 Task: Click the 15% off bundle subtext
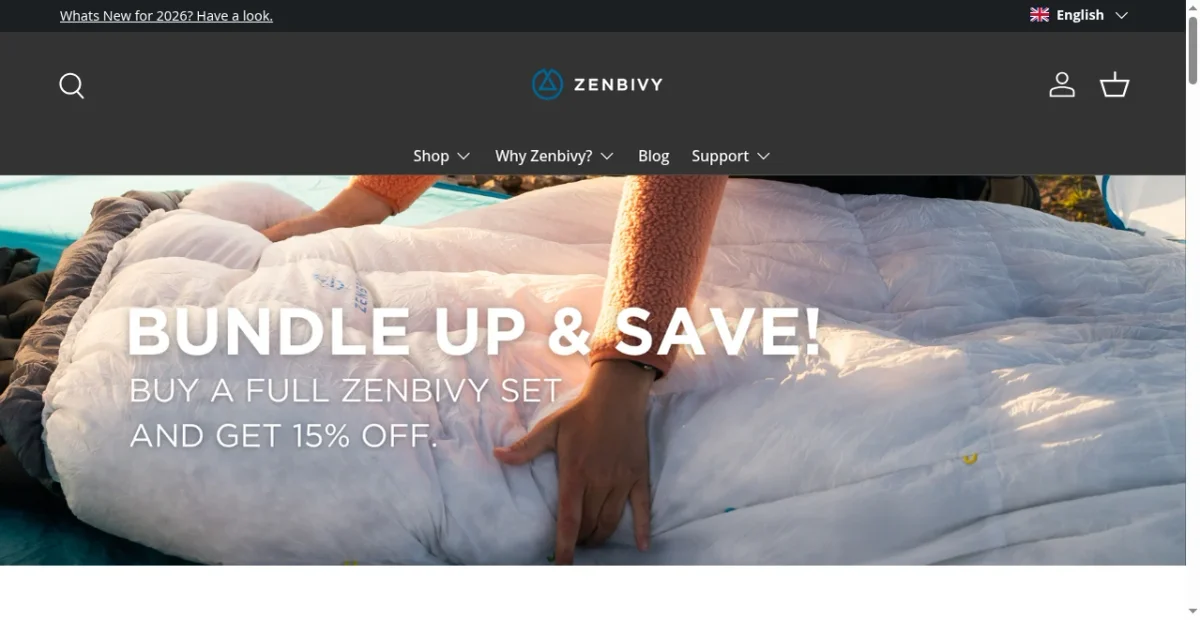click(345, 413)
